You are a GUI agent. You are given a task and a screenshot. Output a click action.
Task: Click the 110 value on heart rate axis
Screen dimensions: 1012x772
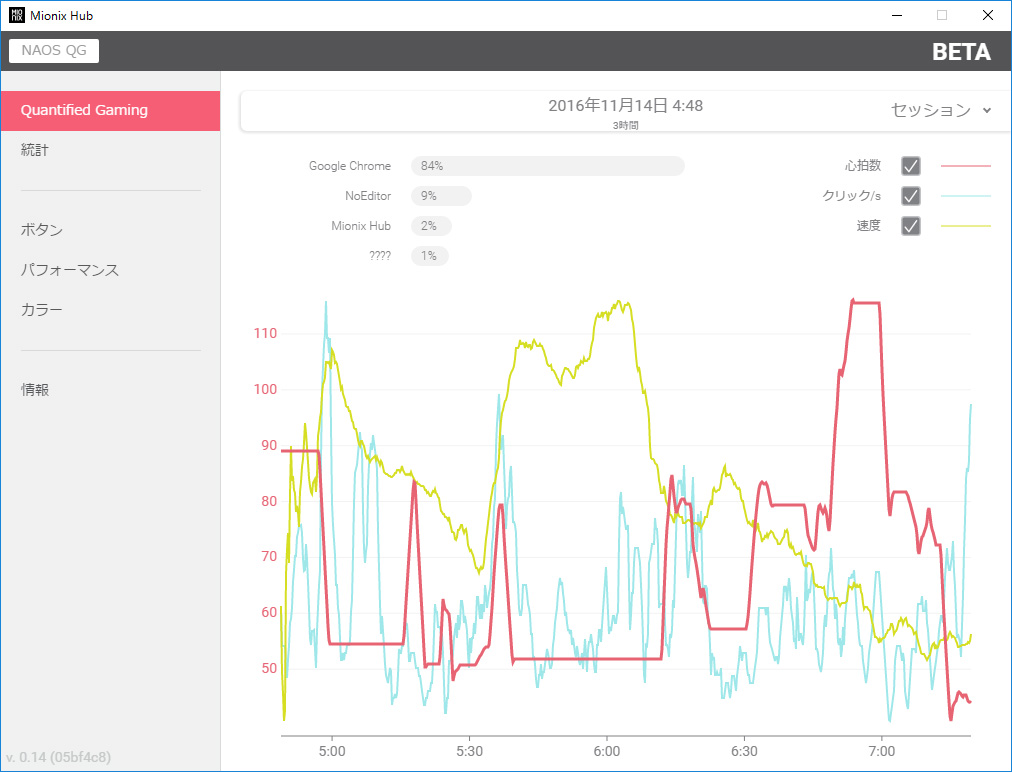tap(265, 333)
